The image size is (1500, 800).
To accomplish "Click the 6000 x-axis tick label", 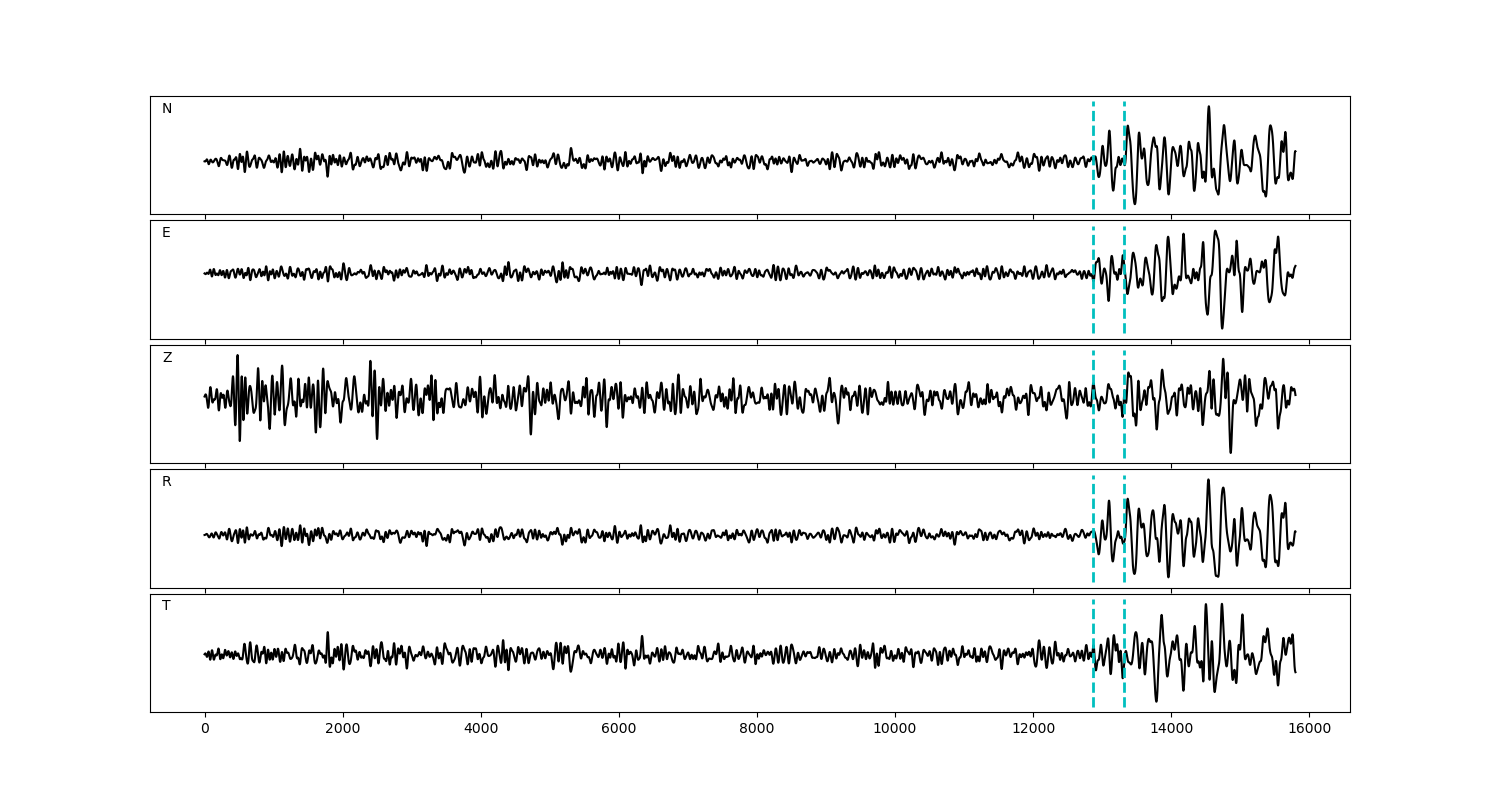I will tap(619, 730).
